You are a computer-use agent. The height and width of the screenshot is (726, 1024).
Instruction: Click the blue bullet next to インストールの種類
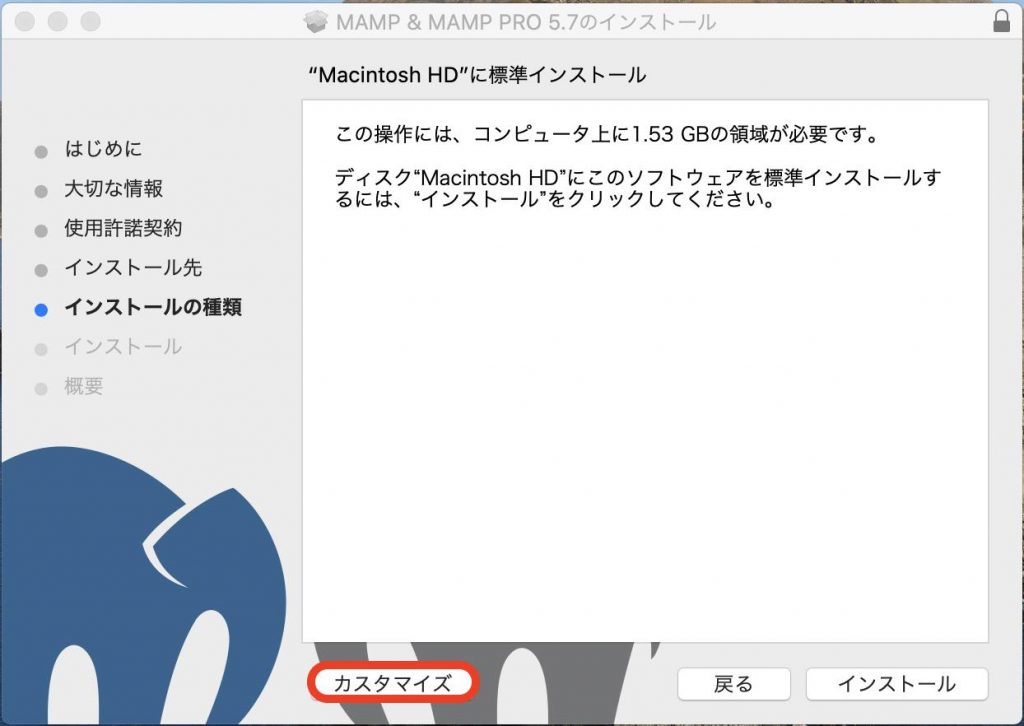pyautogui.click(x=41, y=310)
